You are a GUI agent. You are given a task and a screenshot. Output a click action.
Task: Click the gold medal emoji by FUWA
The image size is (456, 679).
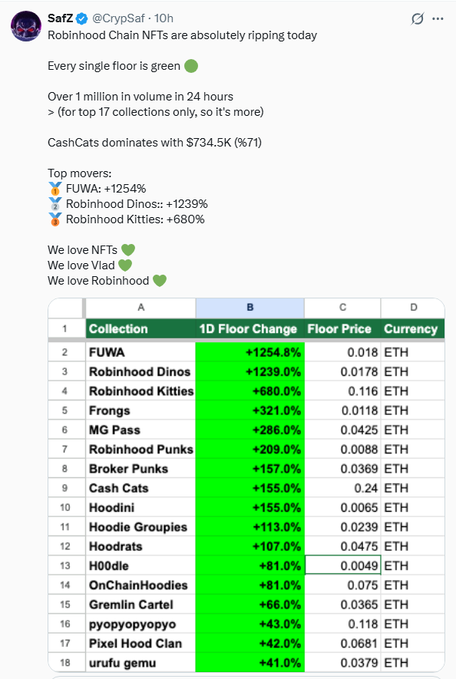click(x=55, y=188)
